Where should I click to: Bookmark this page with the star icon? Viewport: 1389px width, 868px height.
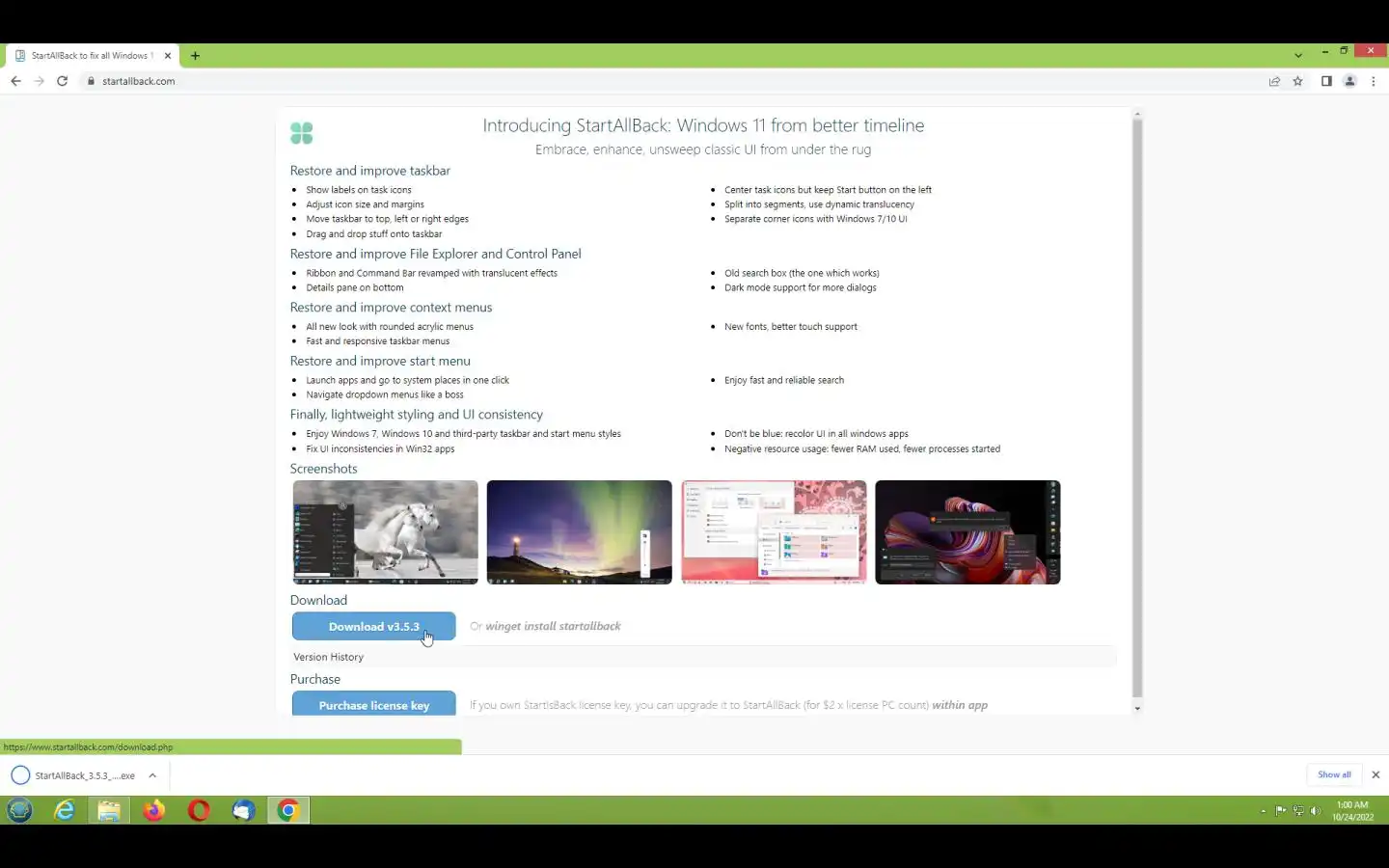1298,81
